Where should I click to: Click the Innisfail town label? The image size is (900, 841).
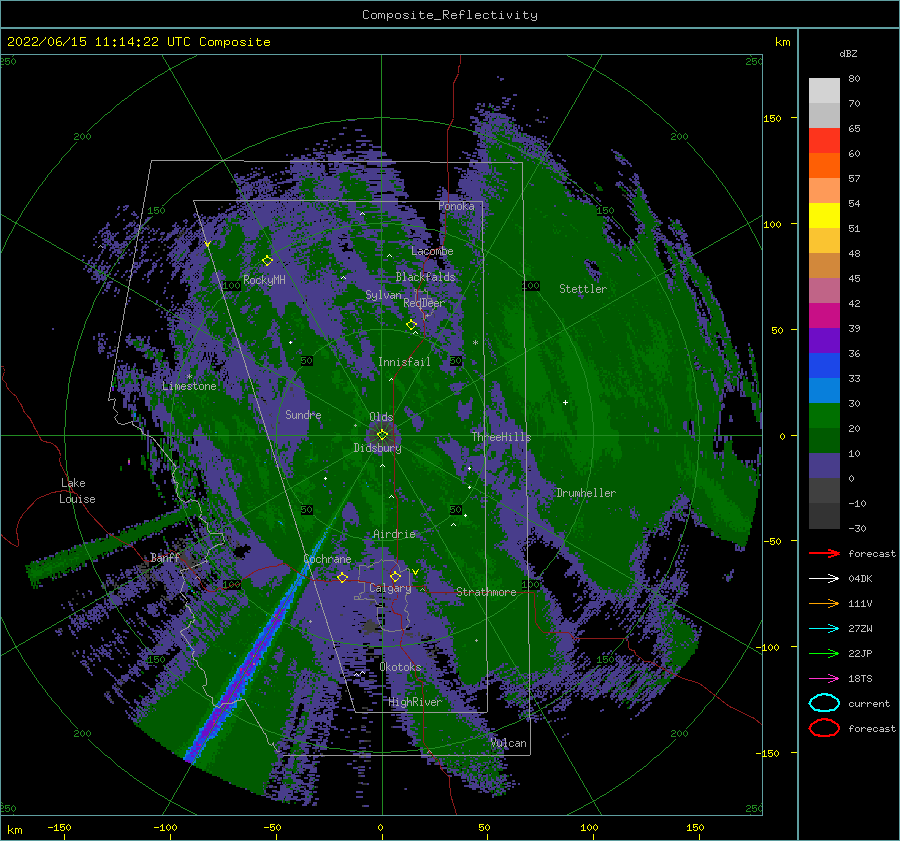pos(404,362)
